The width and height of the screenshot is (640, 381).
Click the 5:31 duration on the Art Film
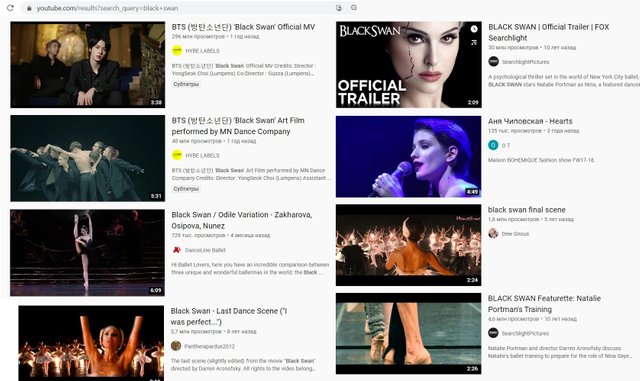(156, 196)
